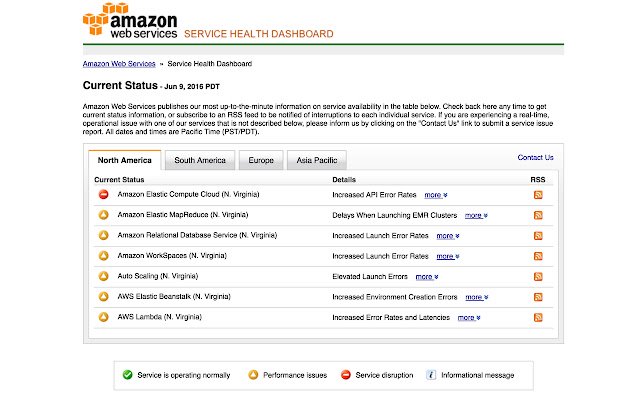The height and width of the screenshot is (400, 640).
Task: Click Amazon WorkSpaces (N. Virginia) row text
Action: tap(172, 256)
